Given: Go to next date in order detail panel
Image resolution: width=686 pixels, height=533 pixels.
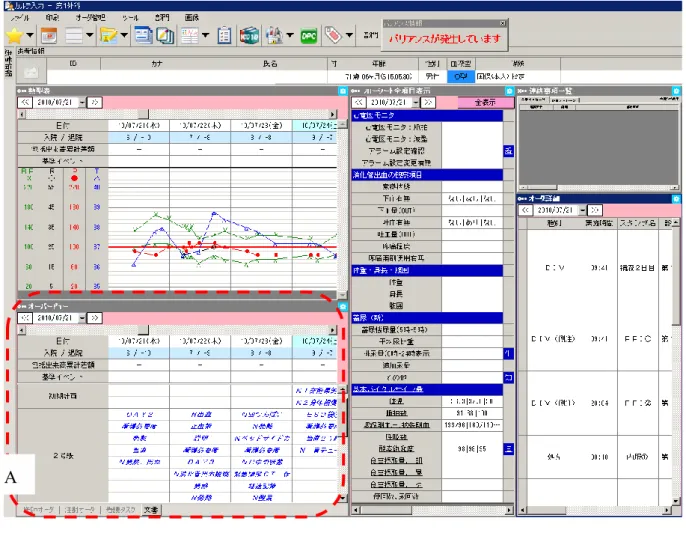Looking at the screenshot, I should [595, 210].
